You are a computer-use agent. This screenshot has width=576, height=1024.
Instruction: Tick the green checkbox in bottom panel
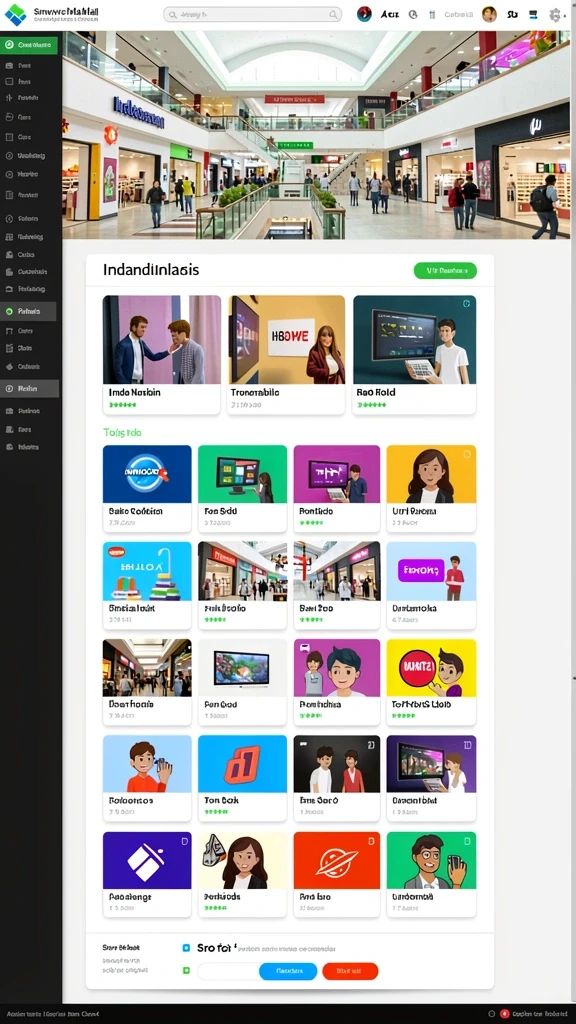(186, 971)
